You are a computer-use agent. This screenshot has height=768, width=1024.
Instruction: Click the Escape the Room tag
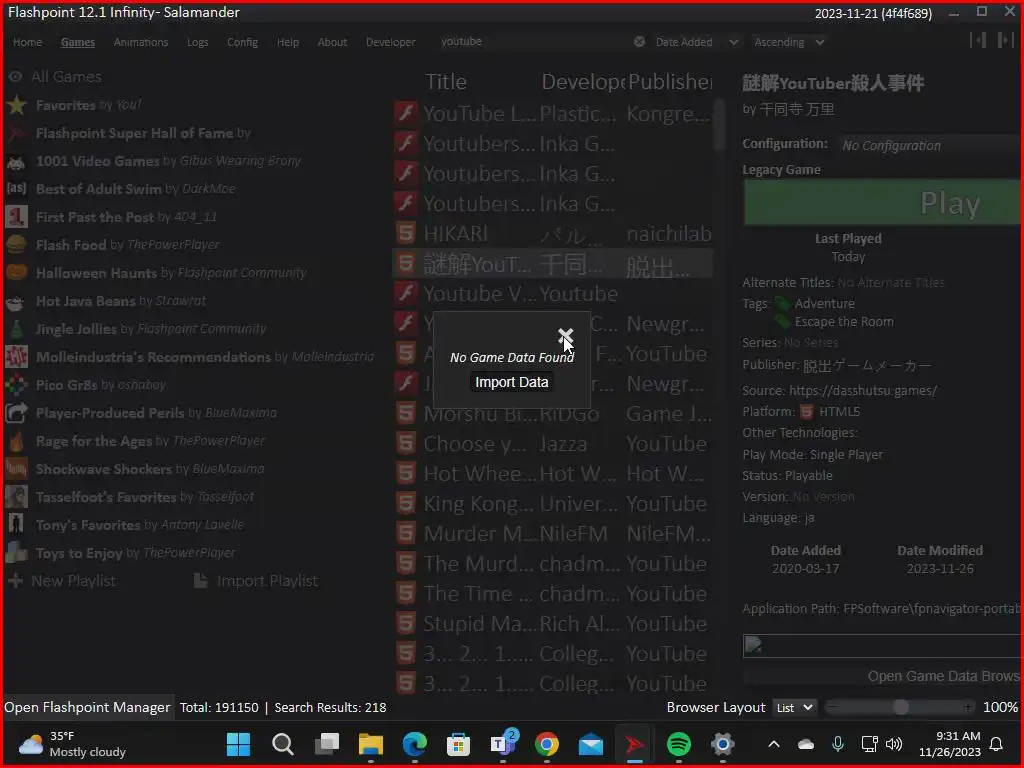[x=844, y=321]
